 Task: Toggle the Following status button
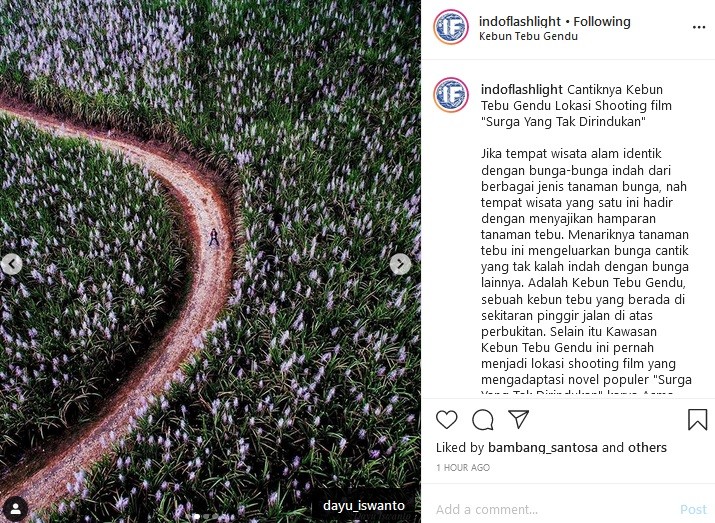[602, 21]
